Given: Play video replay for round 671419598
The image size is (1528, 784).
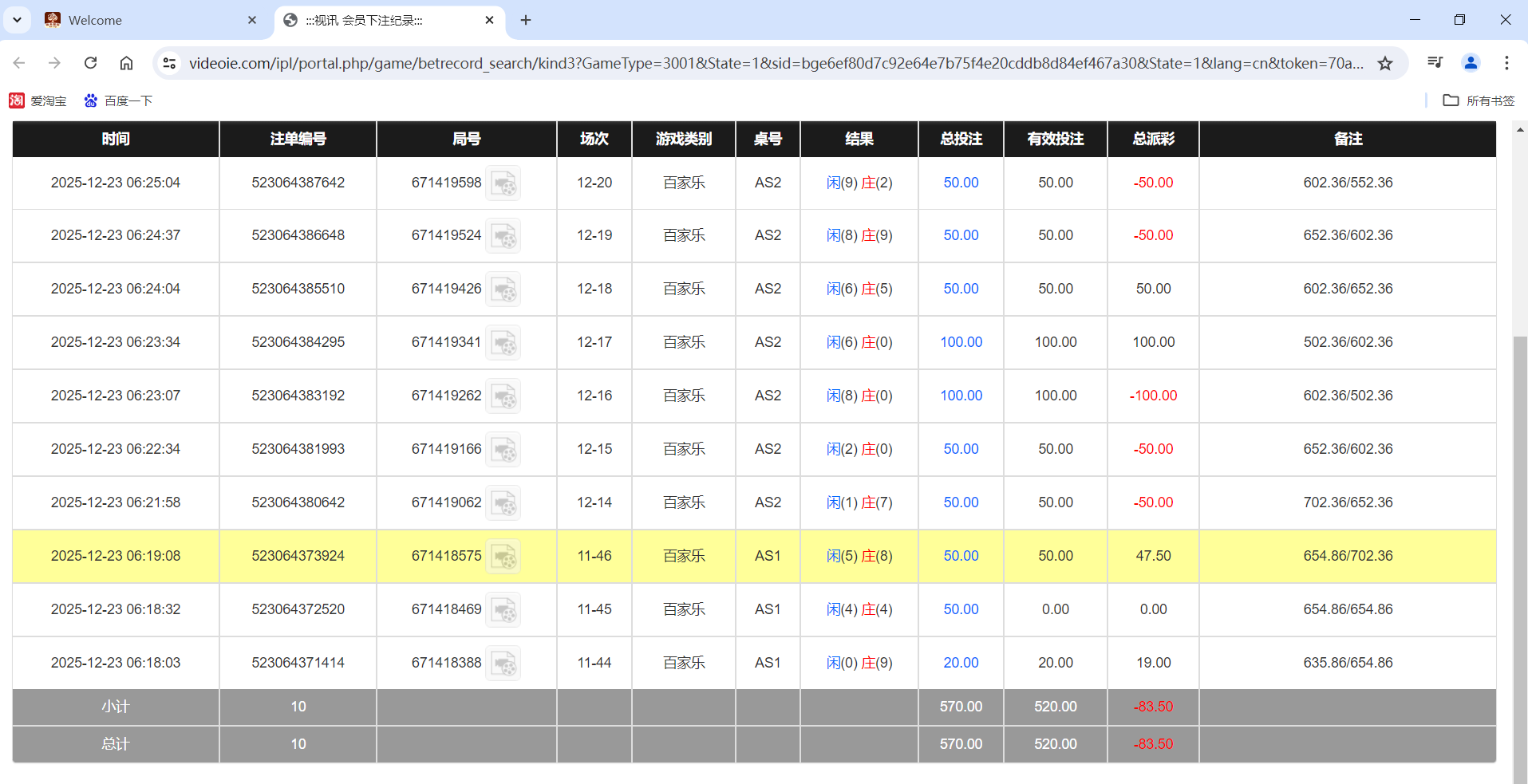Looking at the screenshot, I should (503, 183).
